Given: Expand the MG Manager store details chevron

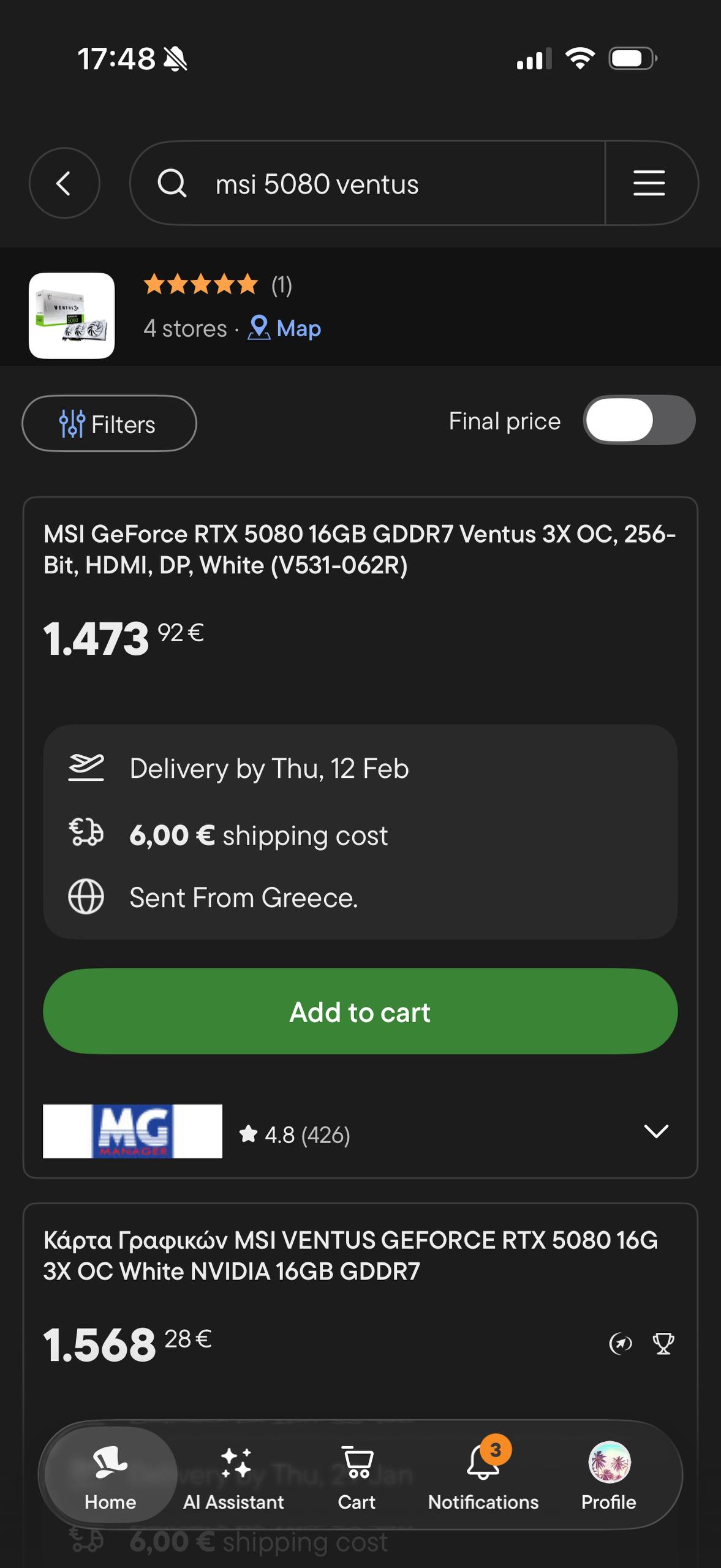Looking at the screenshot, I should pyautogui.click(x=656, y=1131).
